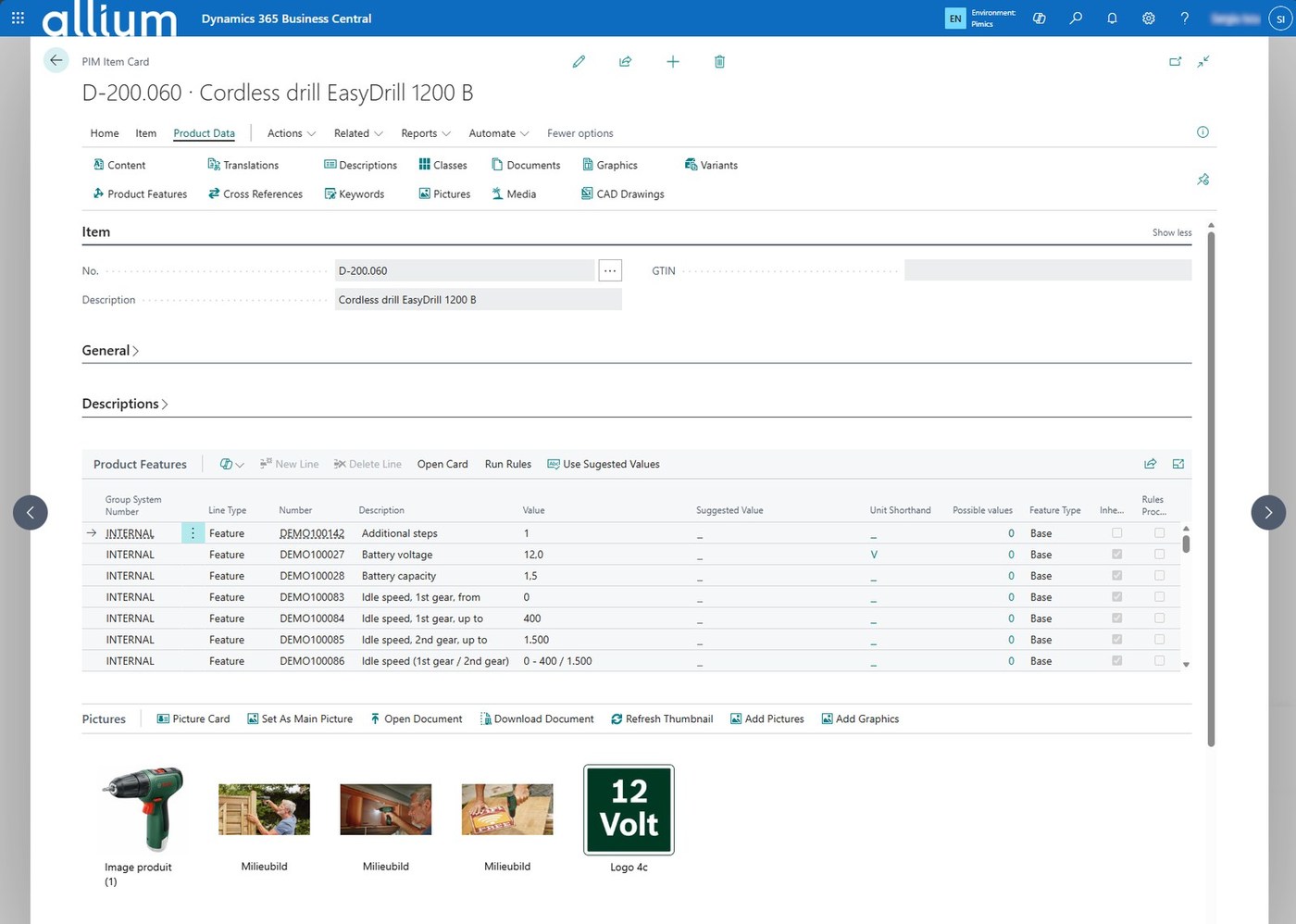The width and height of the screenshot is (1296, 924).
Task: Open the app launcher grid icon
Action: click(18, 19)
